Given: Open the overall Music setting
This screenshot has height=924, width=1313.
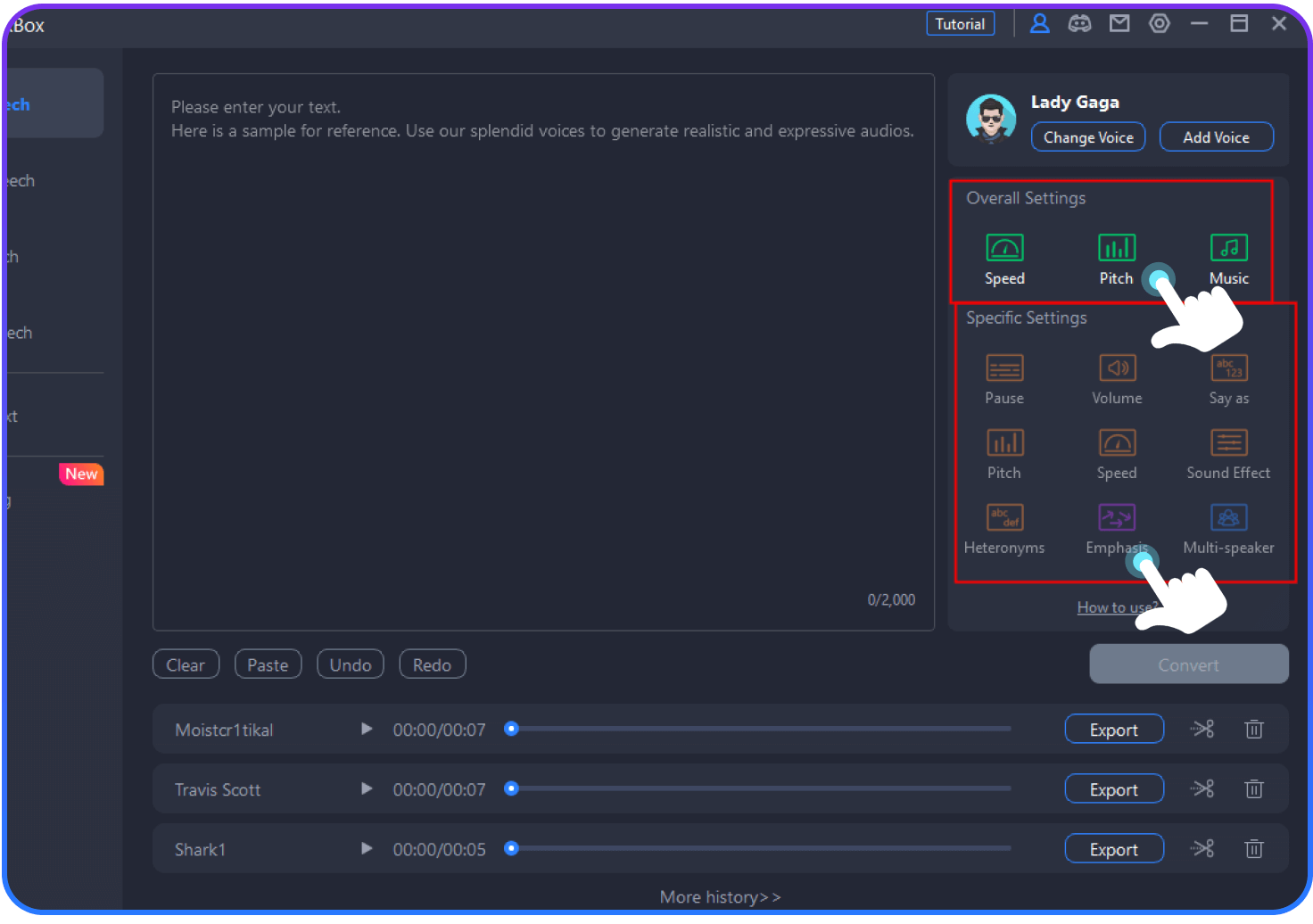Looking at the screenshot, I should (1228, 259).
